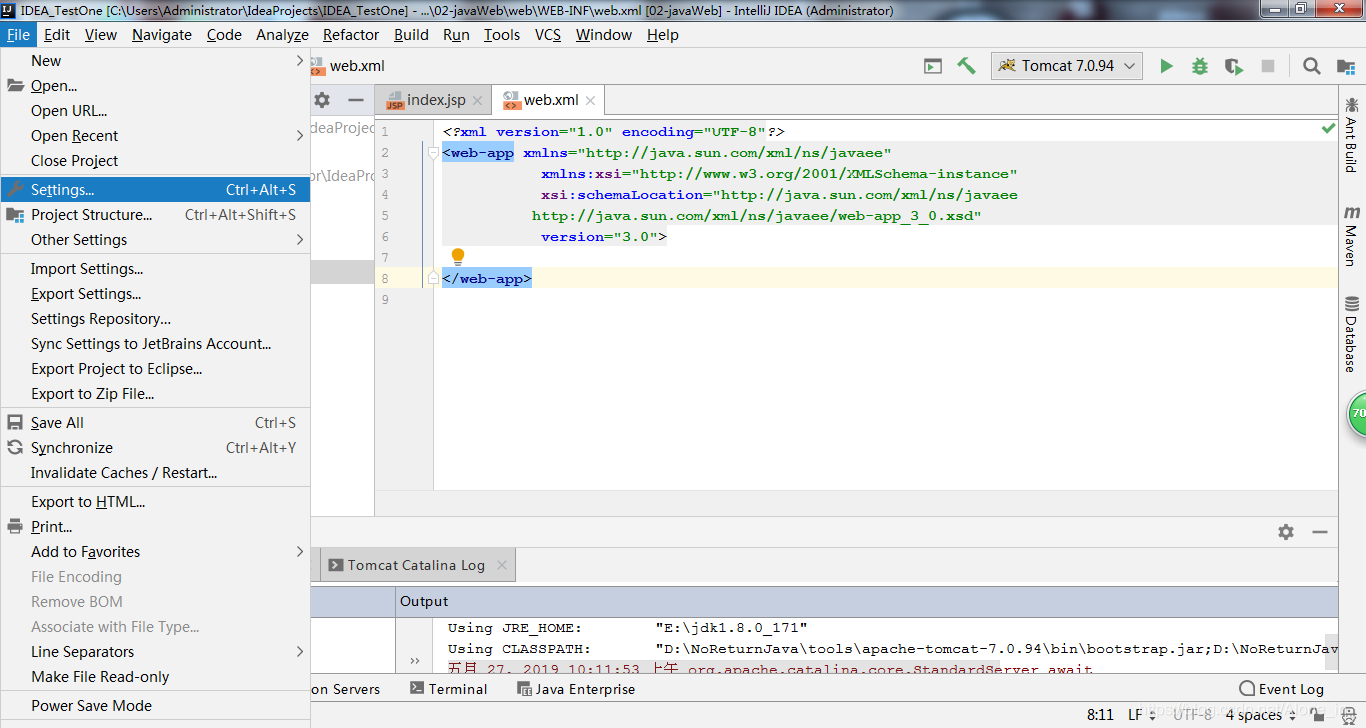Viewport: 1366px width, 728px height.
Task: Click the run window icon beside hammer
Action: tap(933, 66)
